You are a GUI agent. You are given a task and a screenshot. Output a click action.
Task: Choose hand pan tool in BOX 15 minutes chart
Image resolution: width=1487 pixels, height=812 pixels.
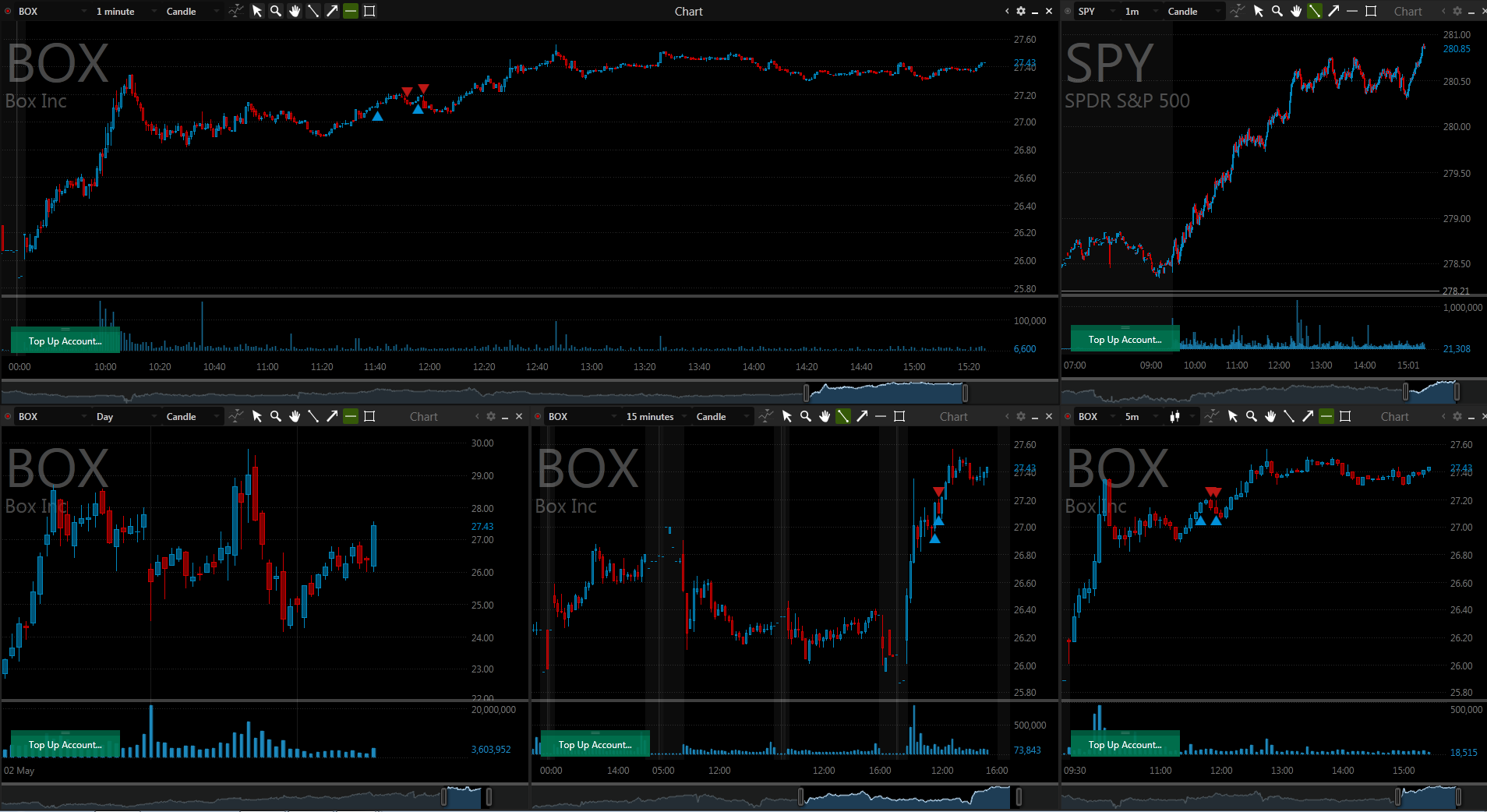[825, 416]
